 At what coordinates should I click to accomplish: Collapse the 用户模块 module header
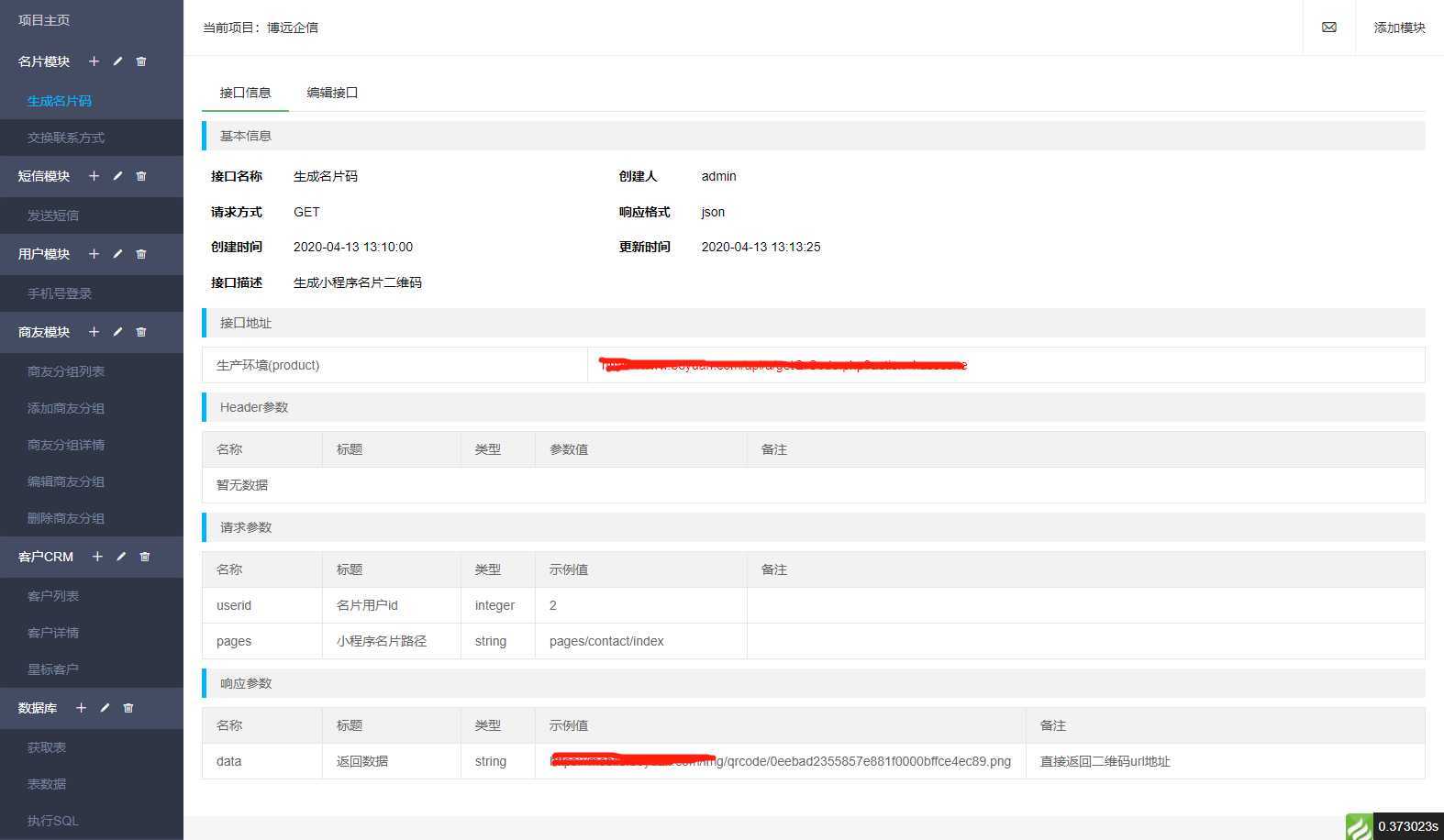(44, 254)
